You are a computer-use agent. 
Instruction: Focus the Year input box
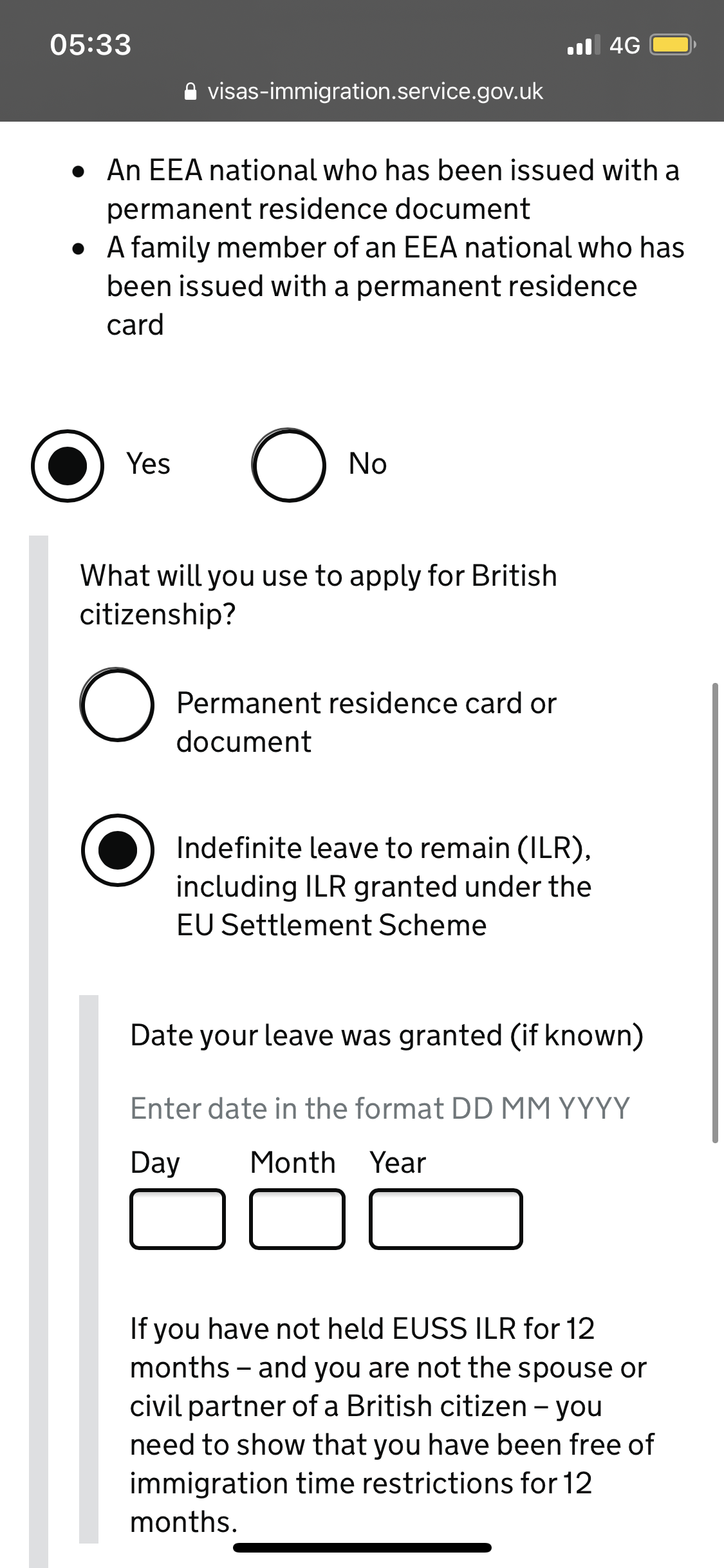coord(445,1218)
